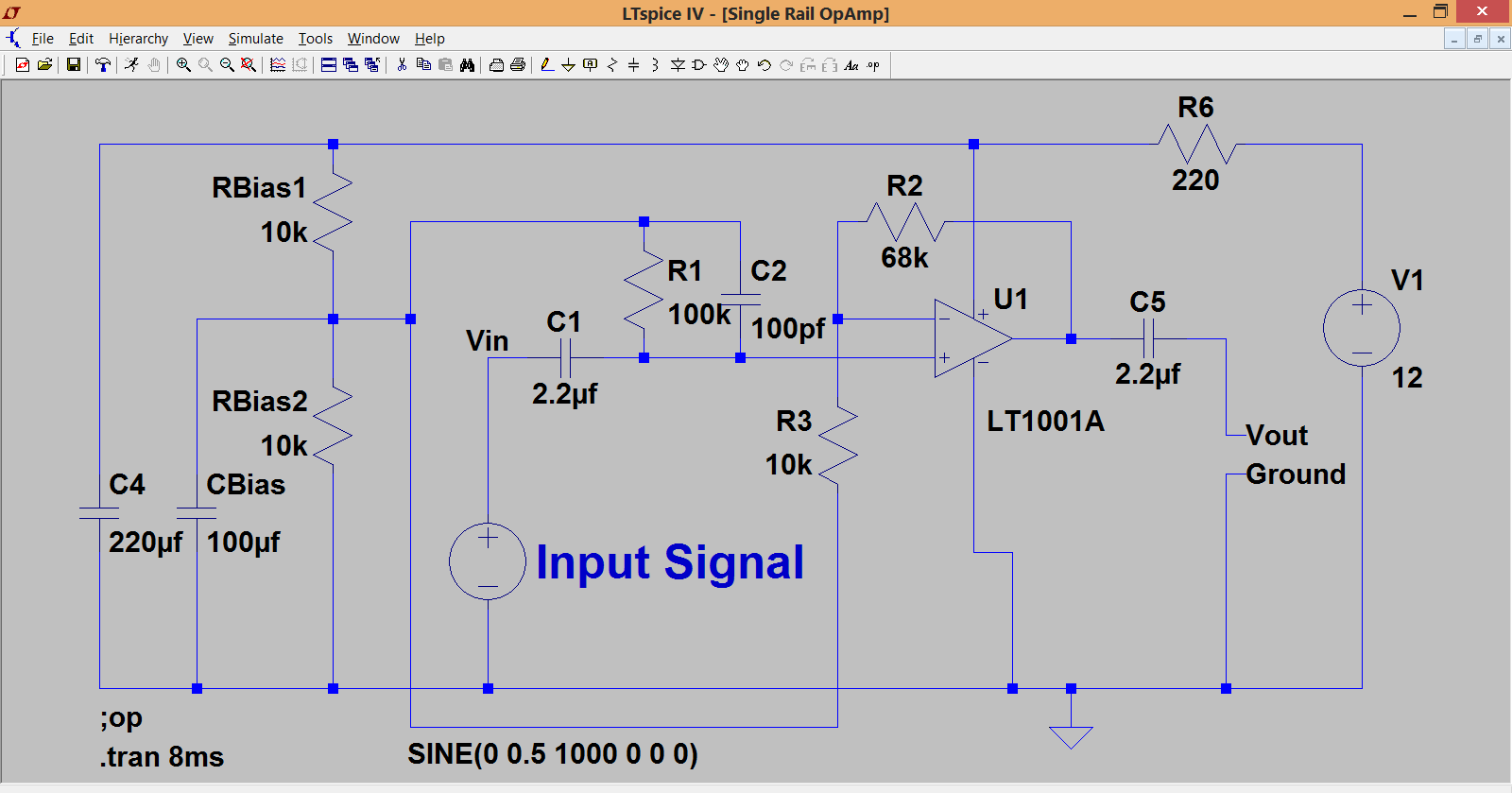
Task: Click the LTspice system menu icon in title bar
Action: tap(11, 13)
